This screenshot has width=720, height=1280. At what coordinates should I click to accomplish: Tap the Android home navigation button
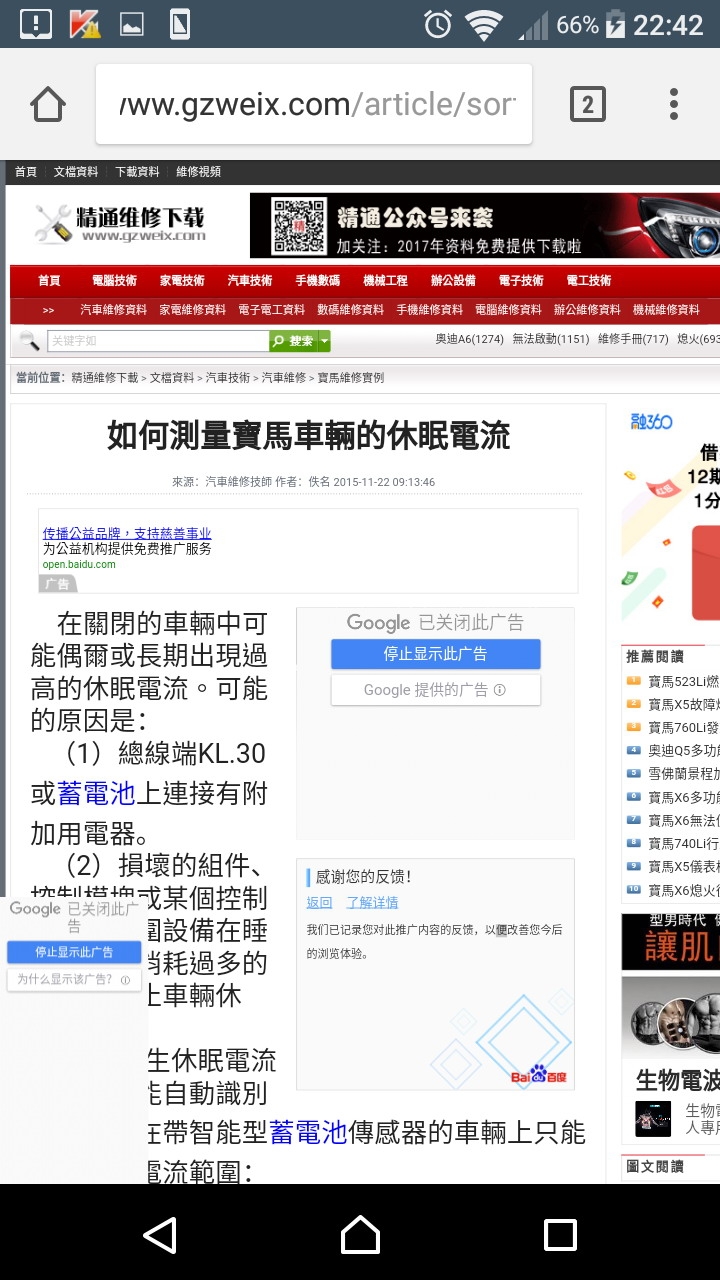360,1235
